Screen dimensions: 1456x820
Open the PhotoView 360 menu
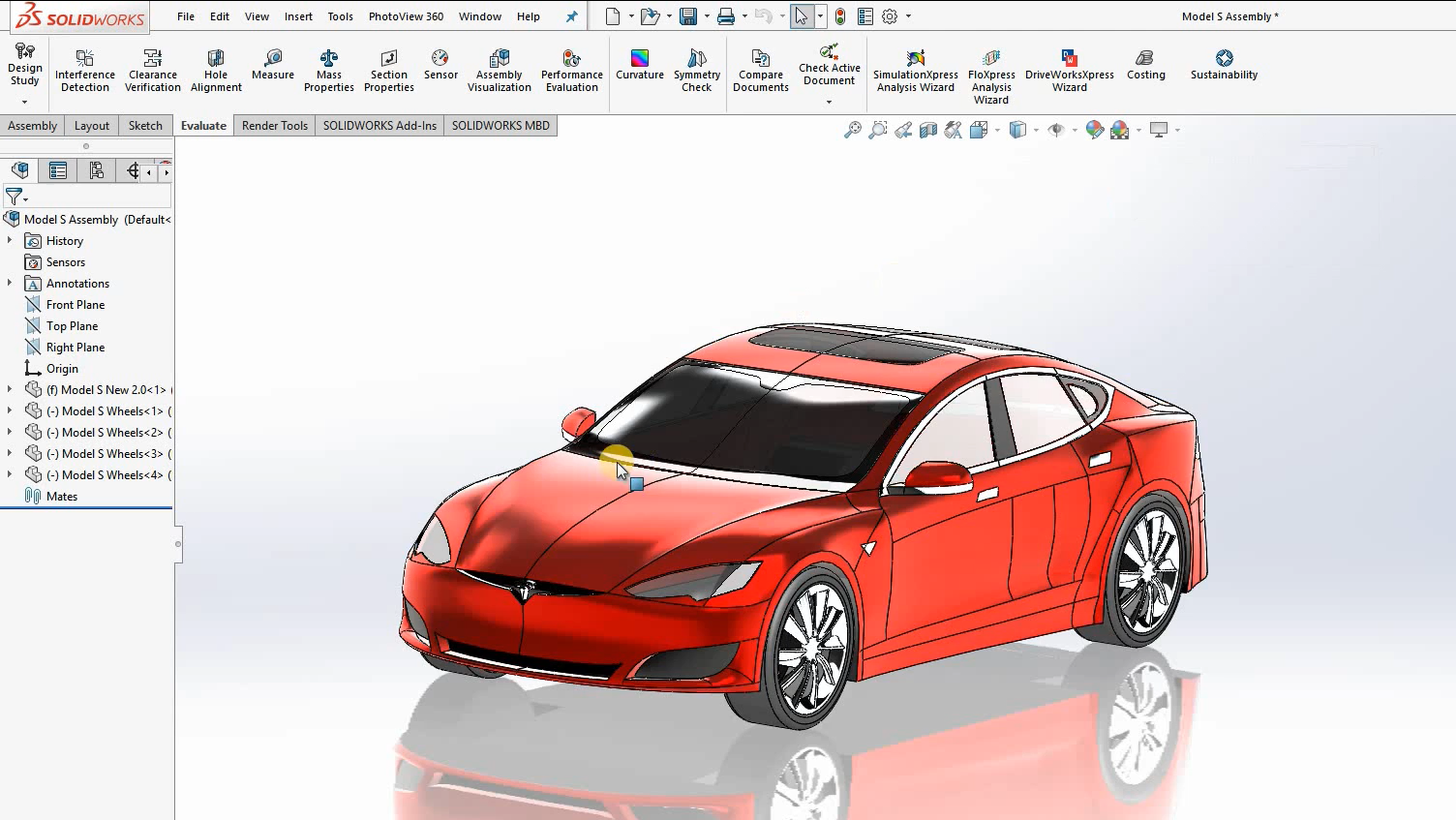pos(405,15)
